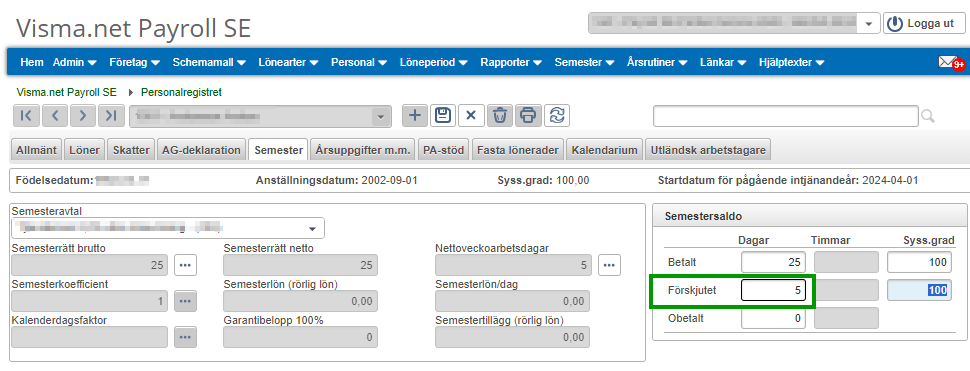
Task: Click the Semestertillägg (rörlig lön) field
Action: 512,337
